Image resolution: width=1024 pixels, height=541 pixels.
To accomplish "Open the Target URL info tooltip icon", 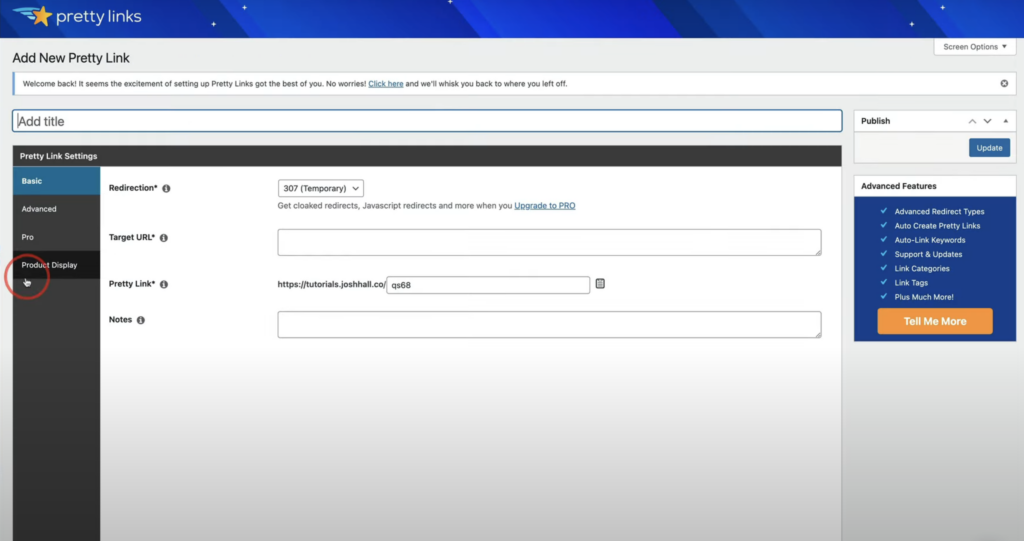I will tap(163, 238).
